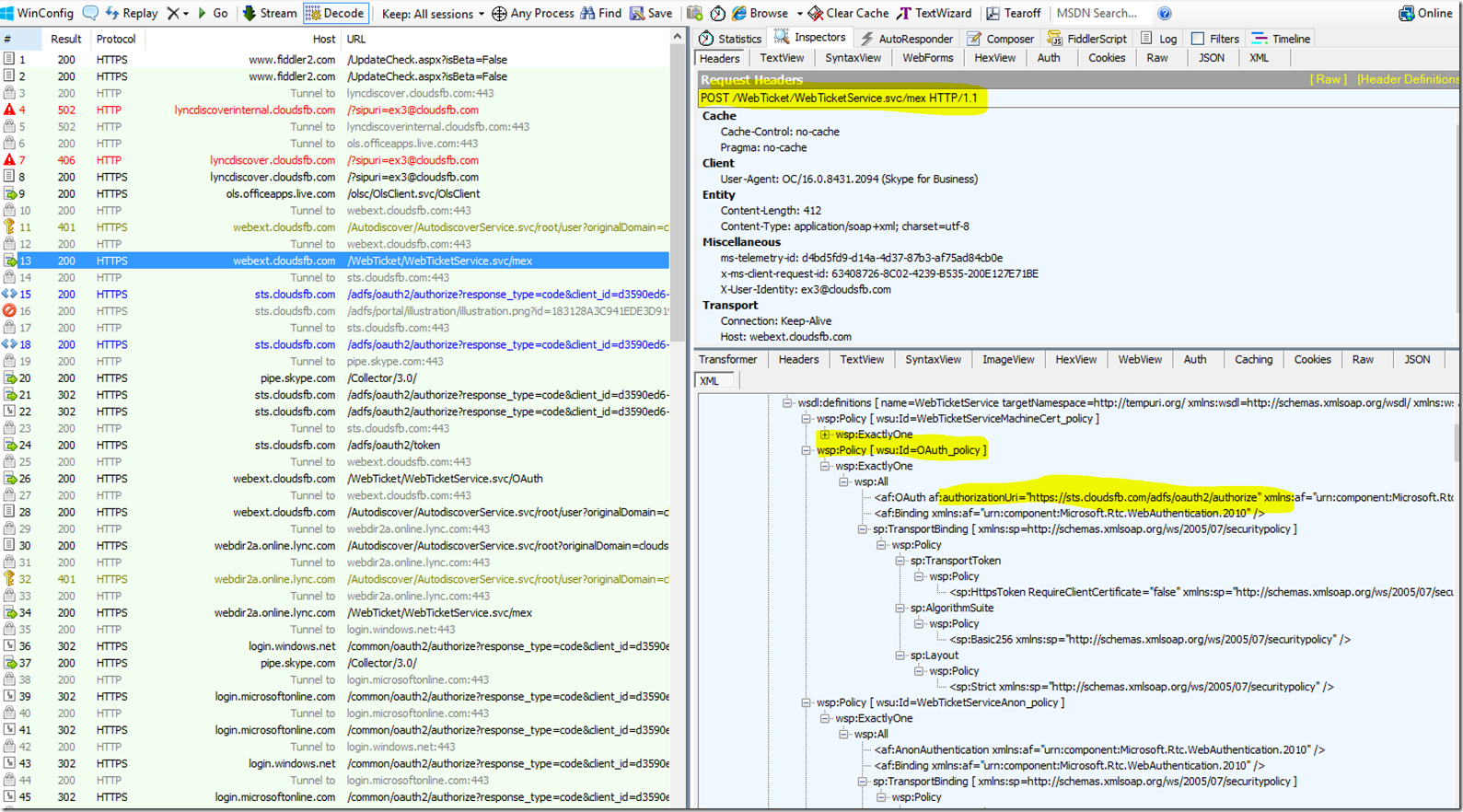
Task: Collapse the wsdl:definitions XML node
Action: tap(787, 403)
